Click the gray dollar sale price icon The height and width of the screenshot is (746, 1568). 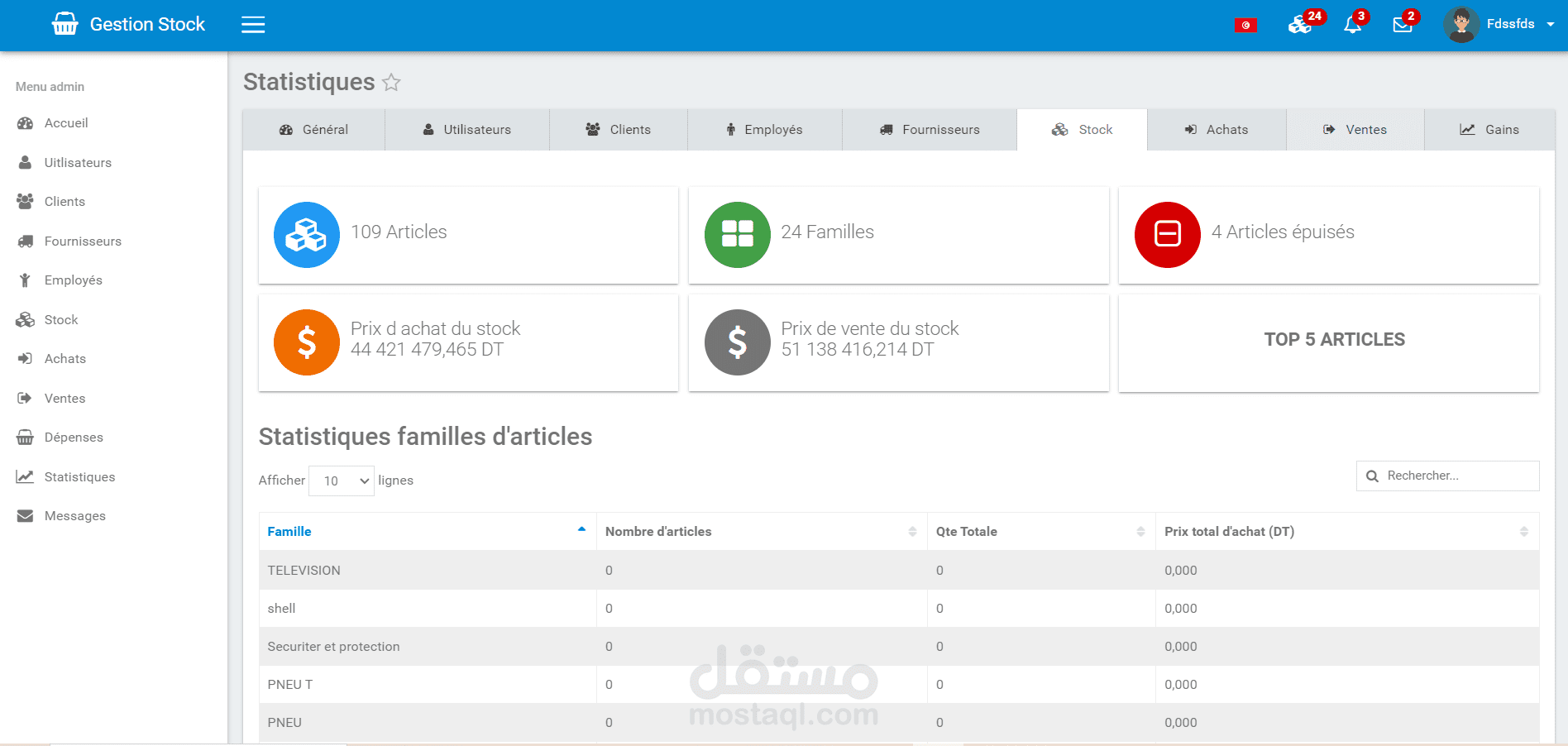coord(738,342)
